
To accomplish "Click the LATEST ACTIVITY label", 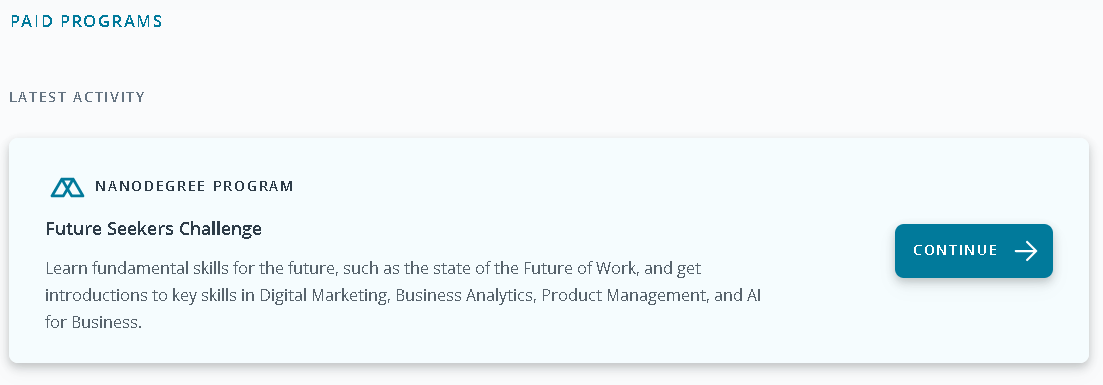I will 77,97.
